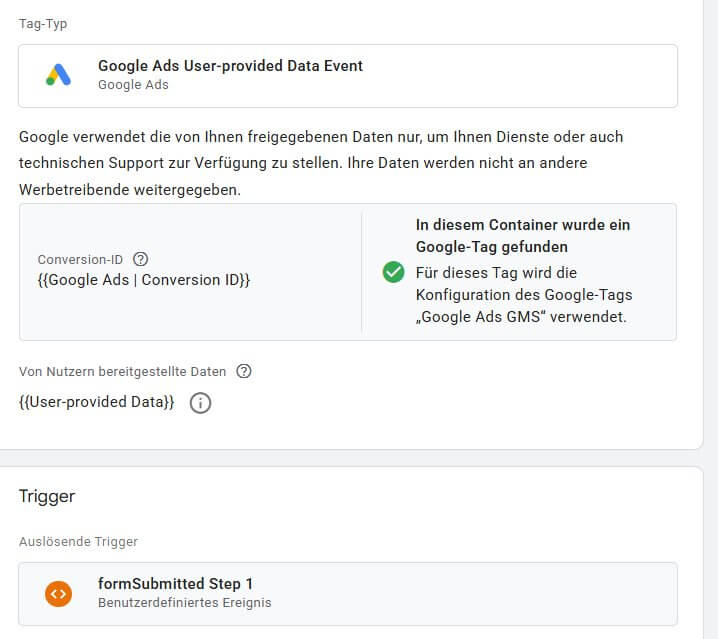Open the Conversion-ID help question mark
Image resolution: width=718 pixels, height=639 pixels.
[x=141, y=259]
